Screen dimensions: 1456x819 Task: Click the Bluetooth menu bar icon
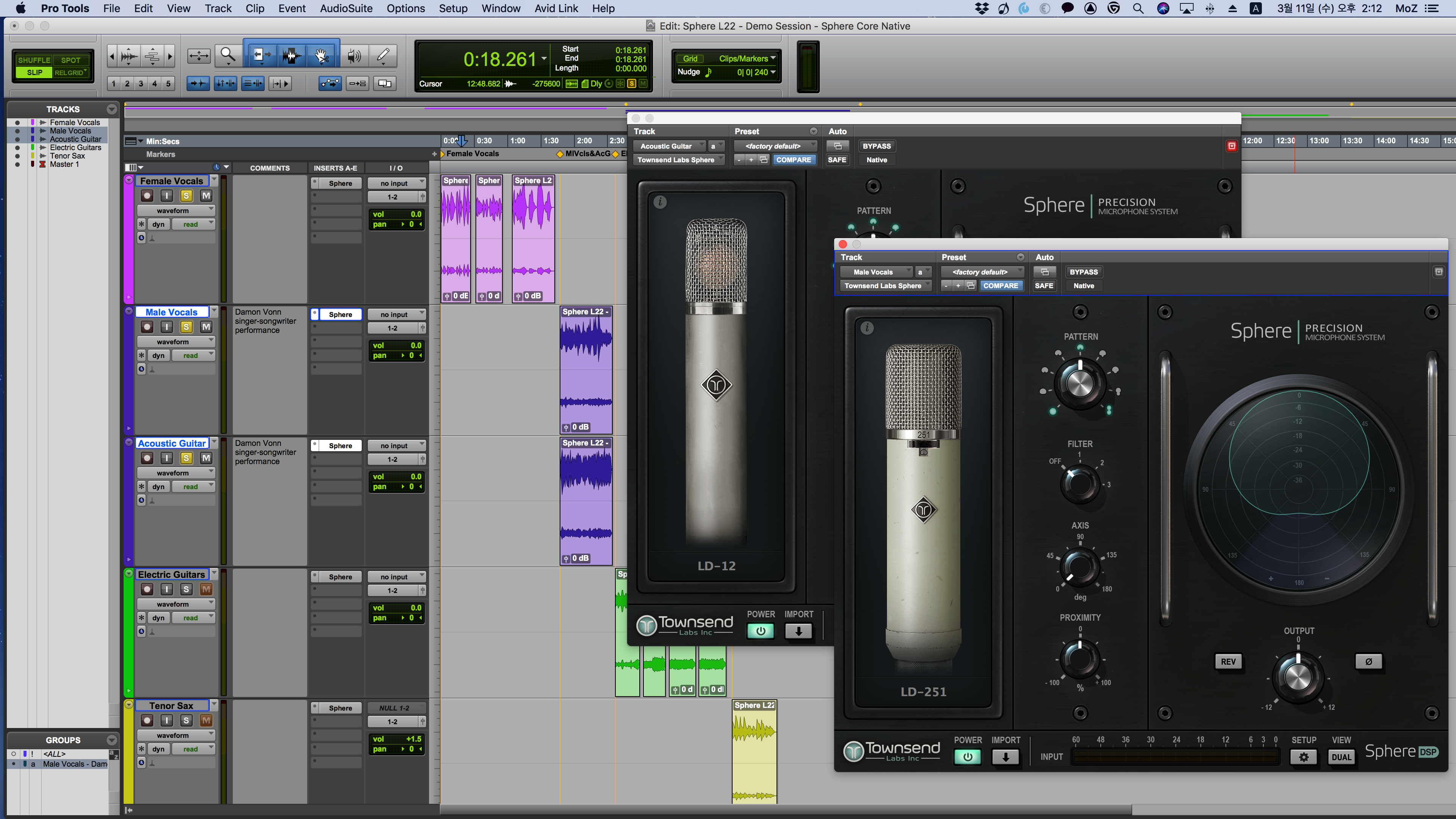tap(1210, 8)
